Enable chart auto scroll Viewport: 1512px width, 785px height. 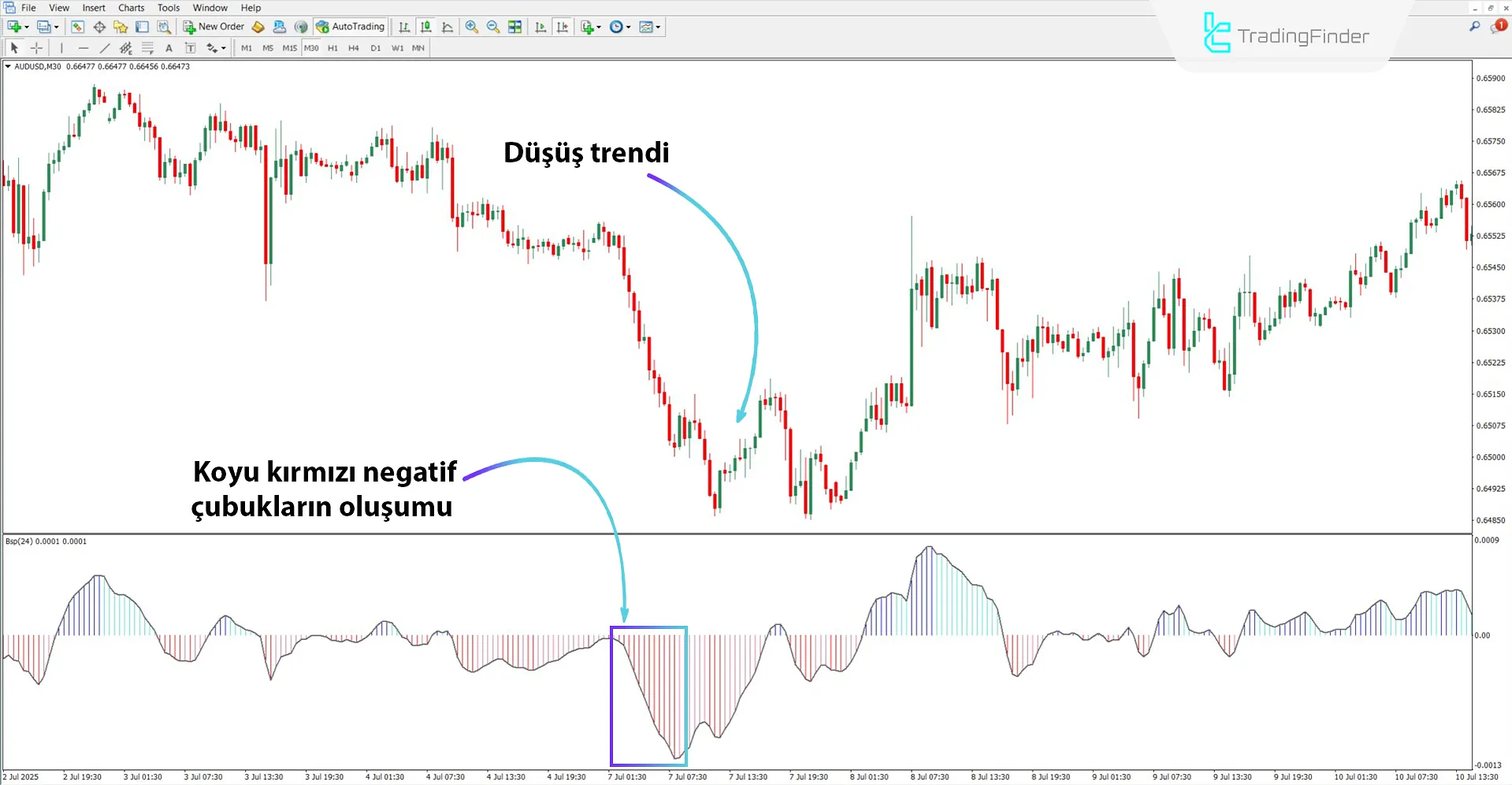[x=541, y=26]
